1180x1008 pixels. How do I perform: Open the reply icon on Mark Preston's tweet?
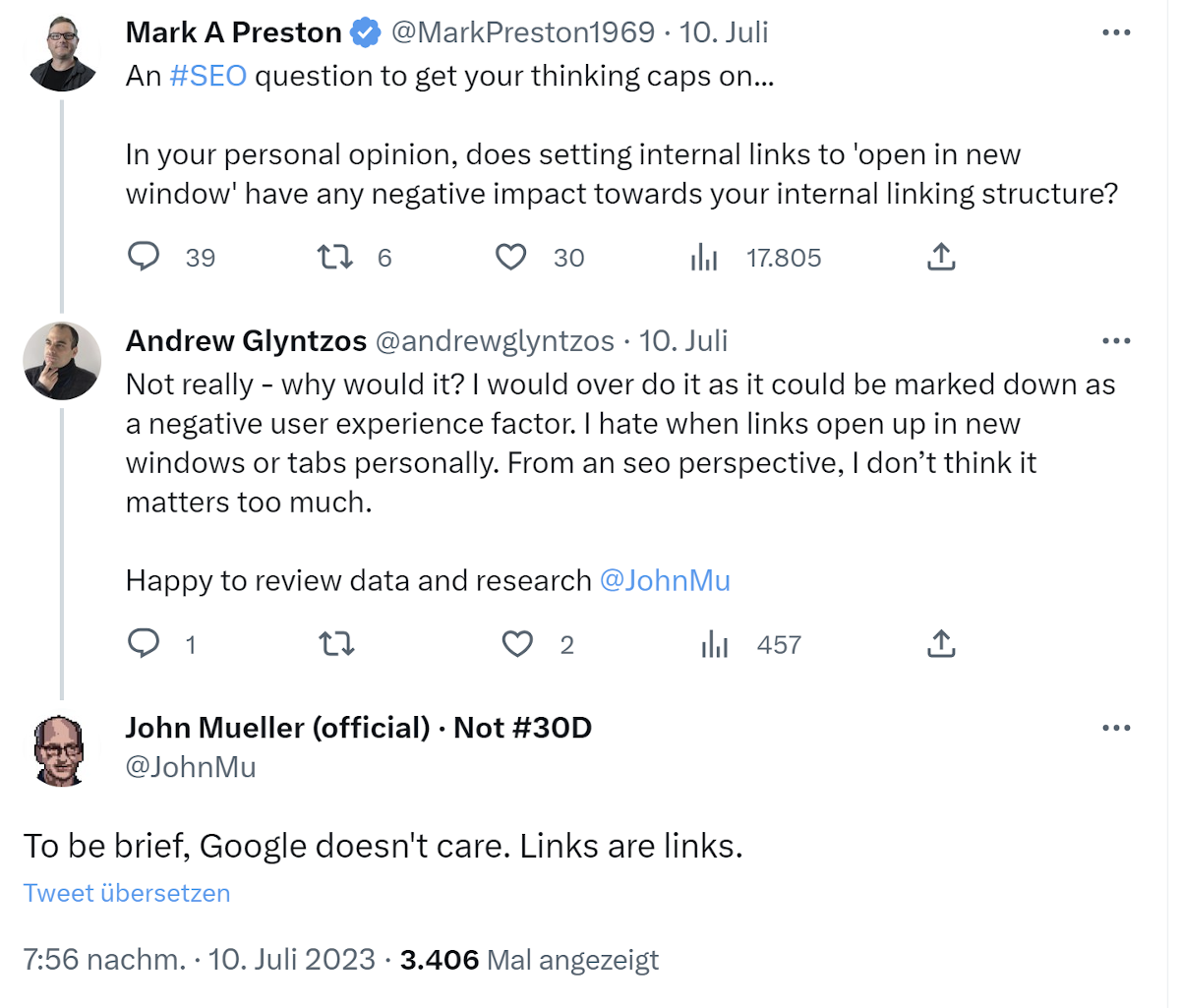[x=144, y=257]
